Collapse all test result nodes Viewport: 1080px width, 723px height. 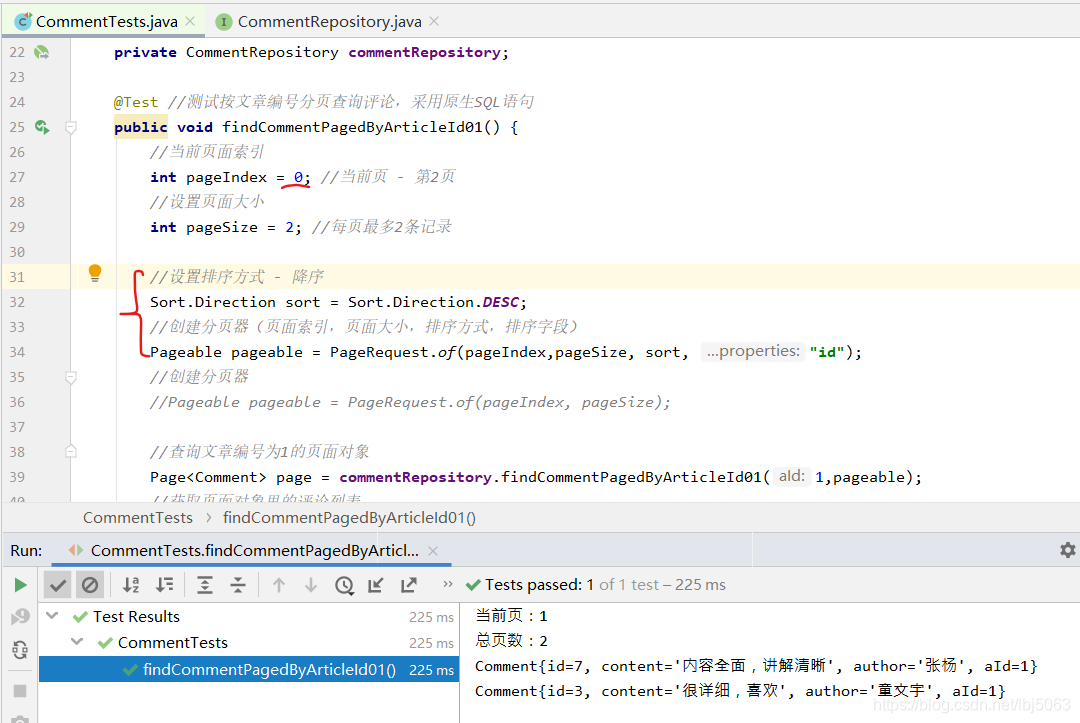tap(238, 585)
